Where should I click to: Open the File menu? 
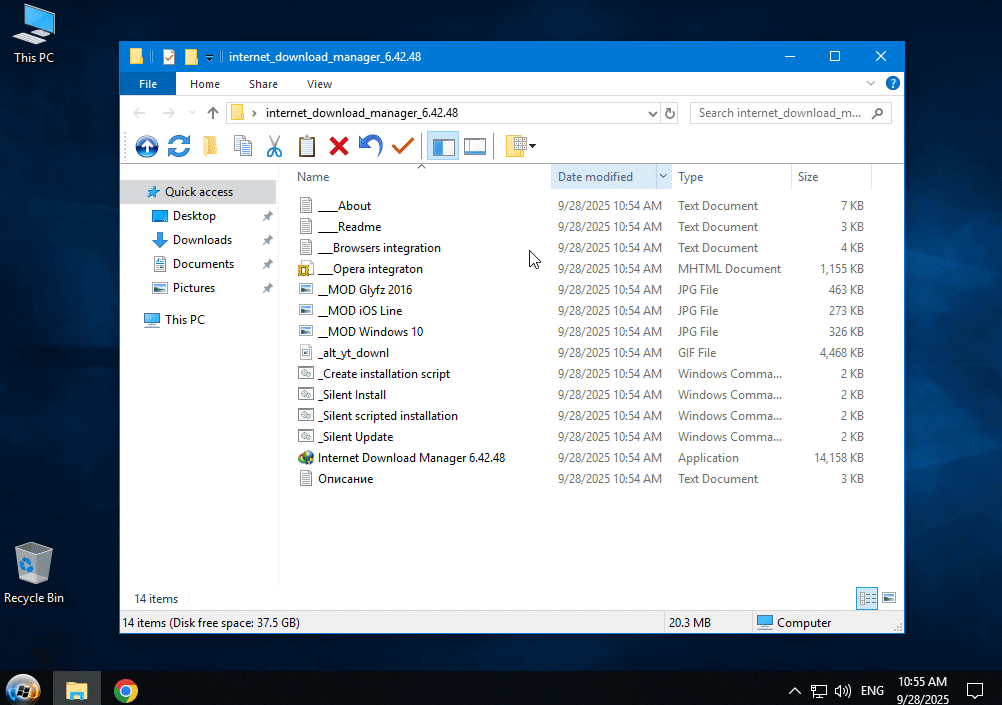click(x=148, y=84)
